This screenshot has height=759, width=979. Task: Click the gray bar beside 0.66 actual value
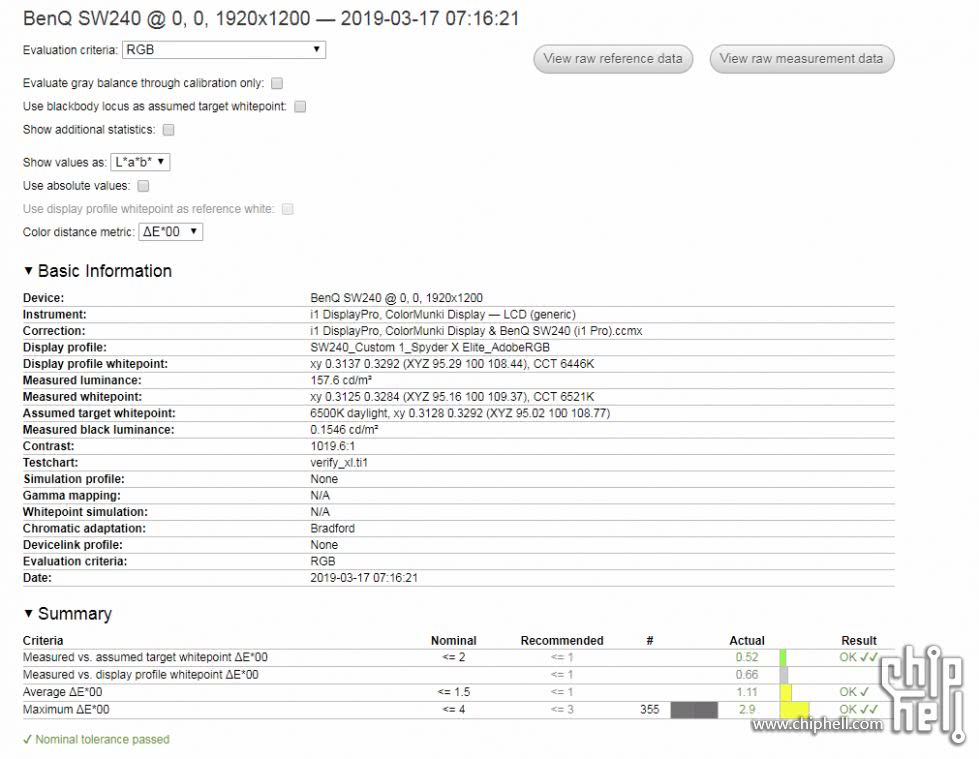(784, 675)
